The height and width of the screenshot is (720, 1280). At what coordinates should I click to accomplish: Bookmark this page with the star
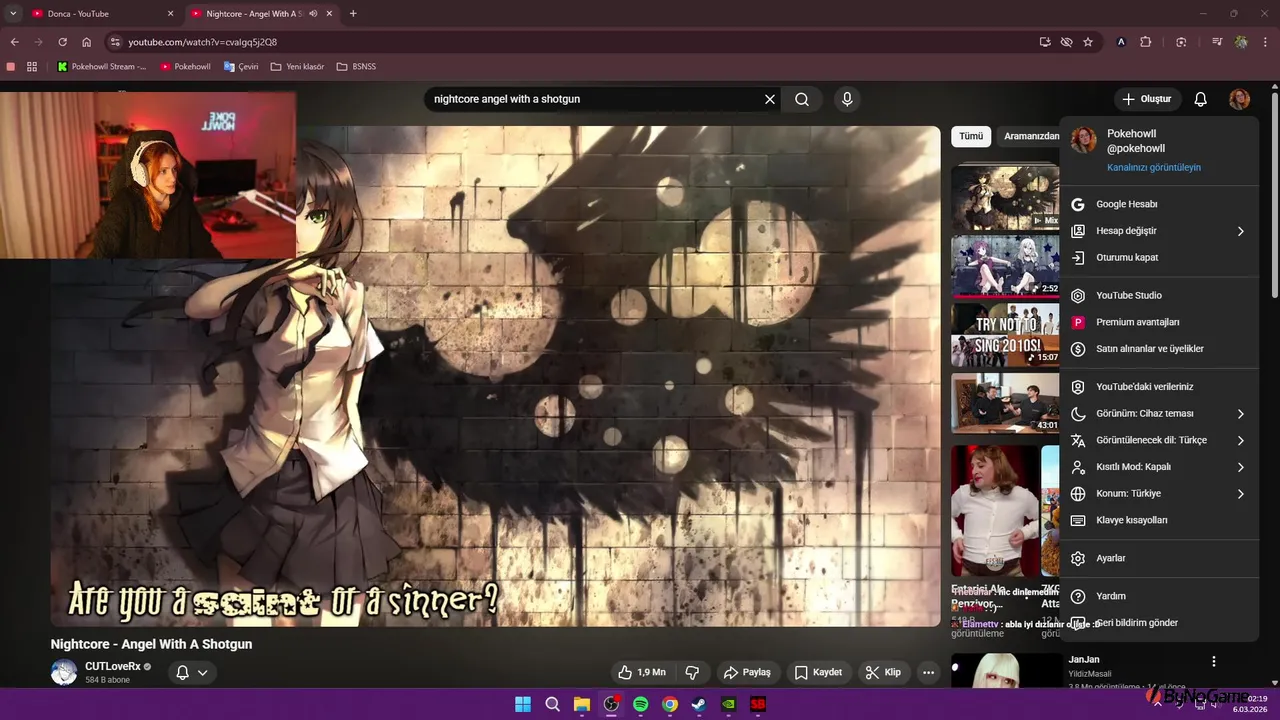coord(1088,42)
